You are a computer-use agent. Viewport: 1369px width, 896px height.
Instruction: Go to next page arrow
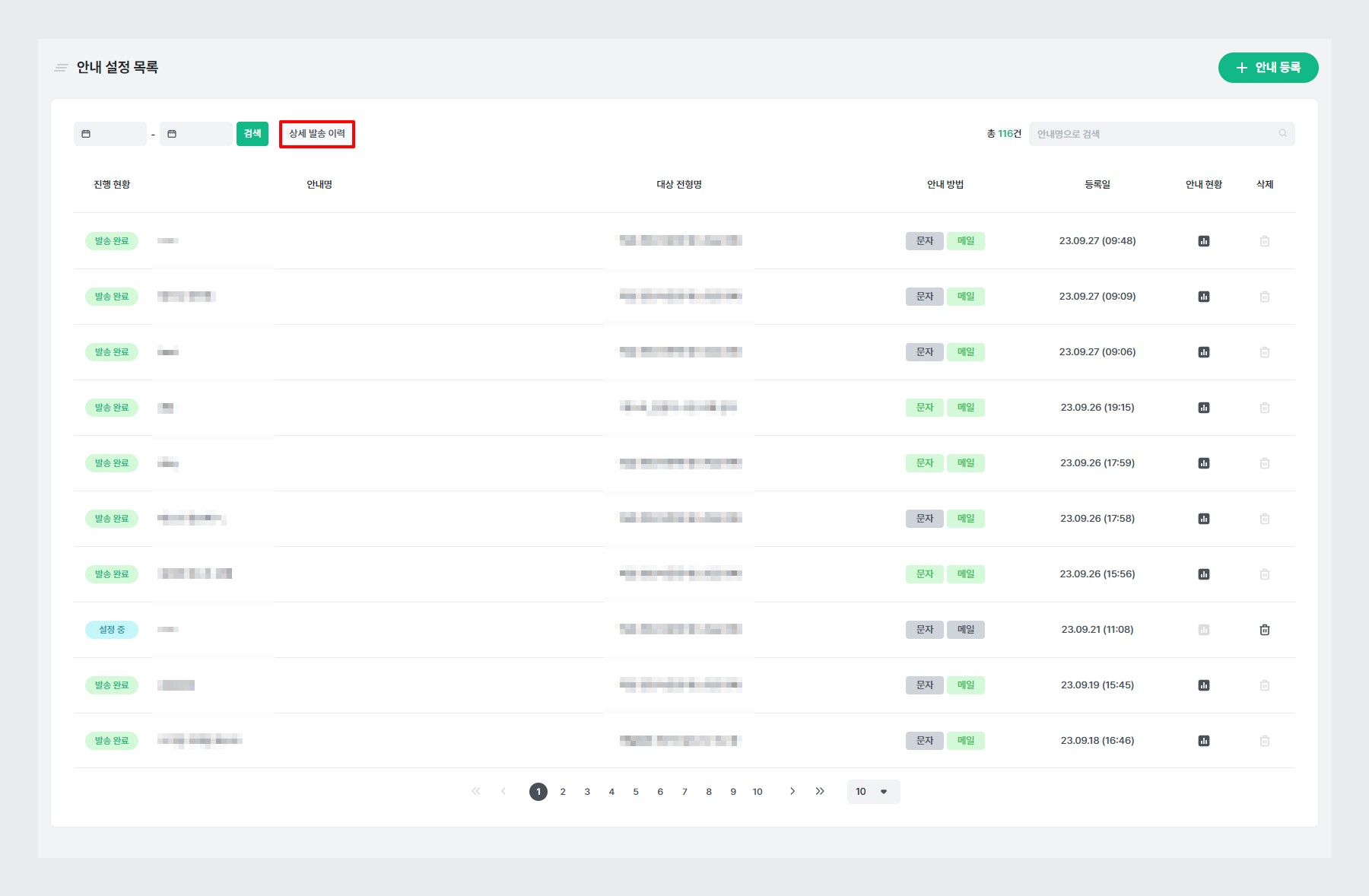coord(792,791)
